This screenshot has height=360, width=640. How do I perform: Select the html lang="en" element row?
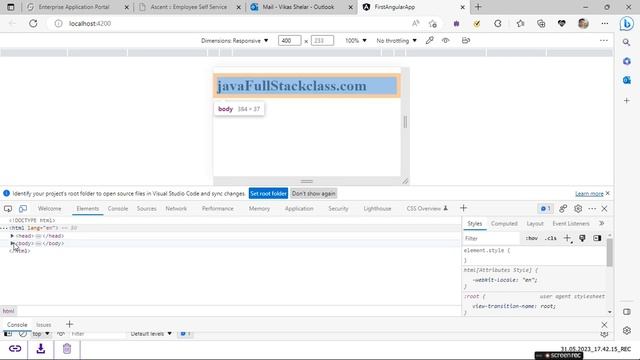(231, 228)
